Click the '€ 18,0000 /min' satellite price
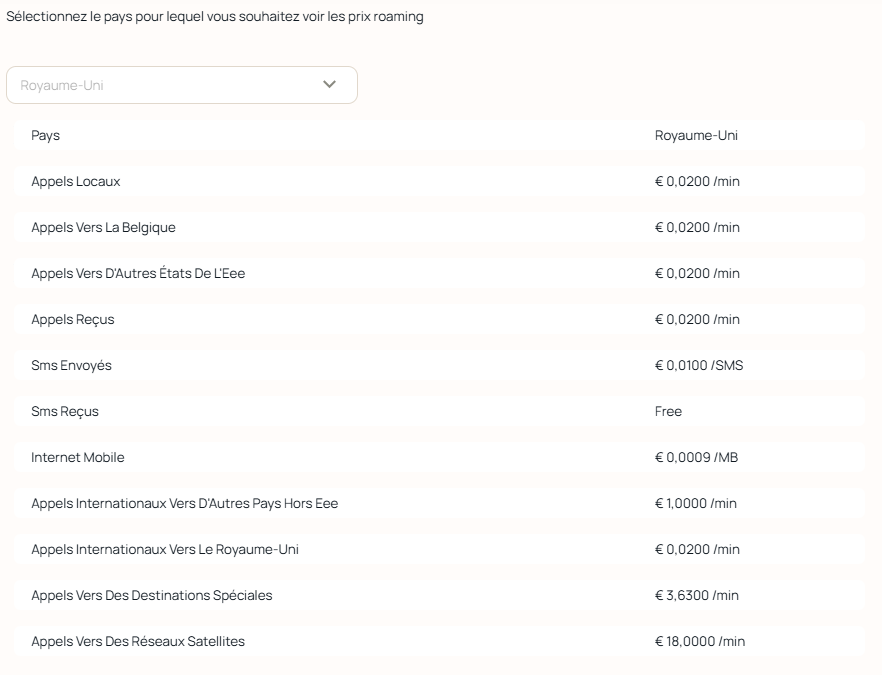The height and width of the screenshot is (675, 882). click(x=700, y=642)
